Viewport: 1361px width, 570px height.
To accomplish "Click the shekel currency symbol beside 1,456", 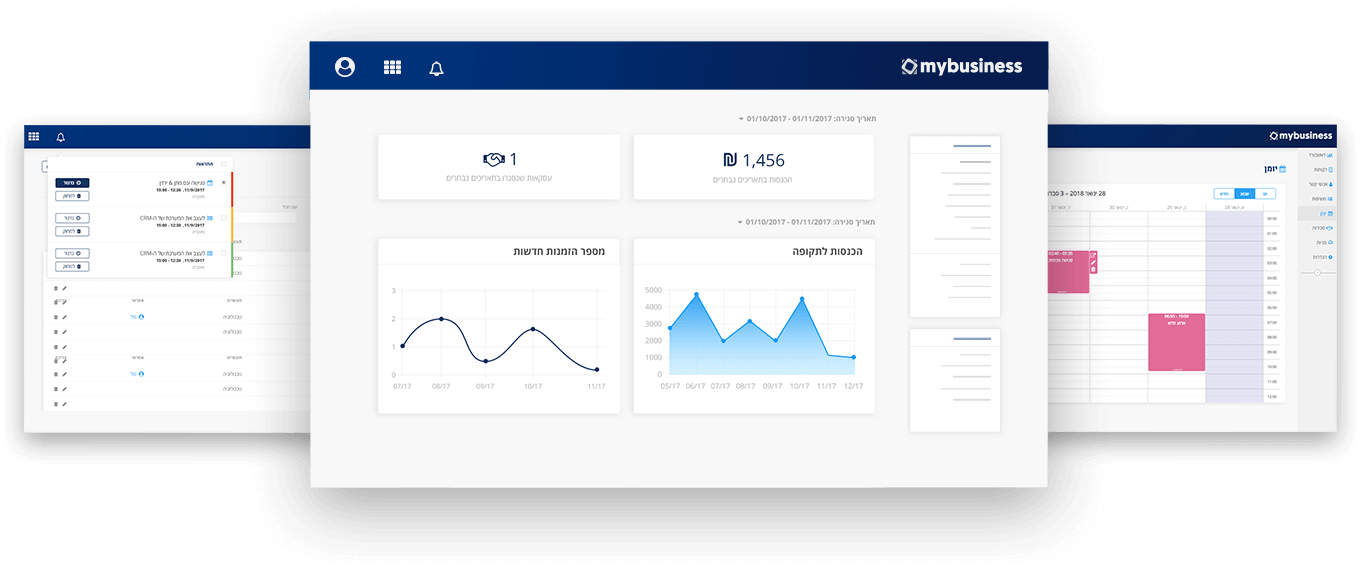I will 730,160.
